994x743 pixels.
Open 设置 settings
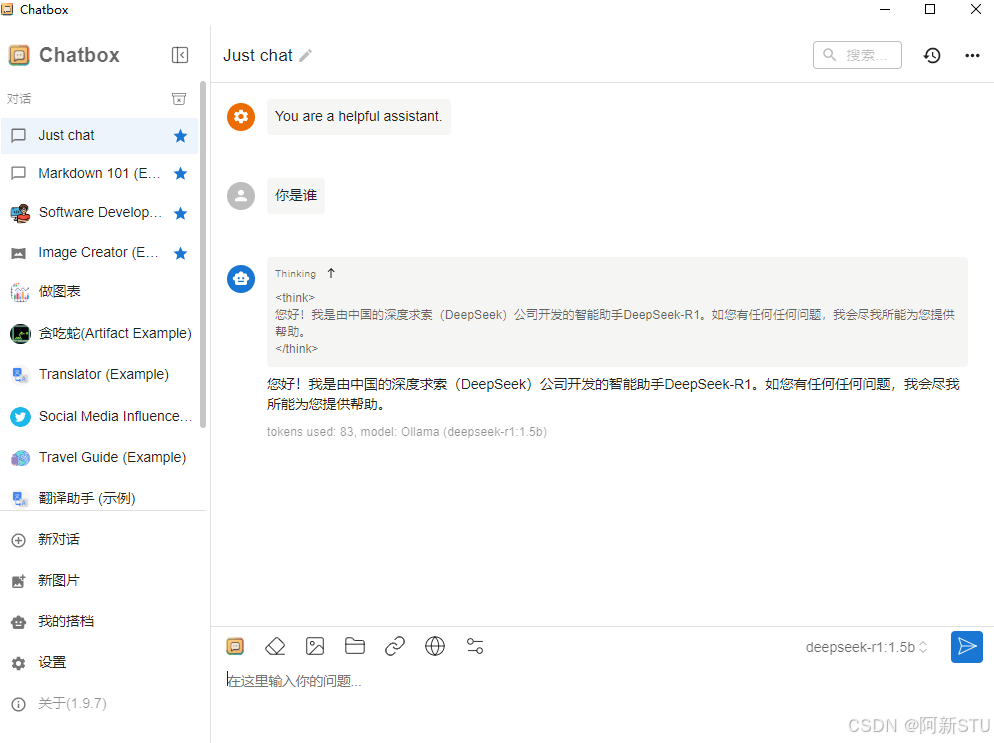(101, 662)
